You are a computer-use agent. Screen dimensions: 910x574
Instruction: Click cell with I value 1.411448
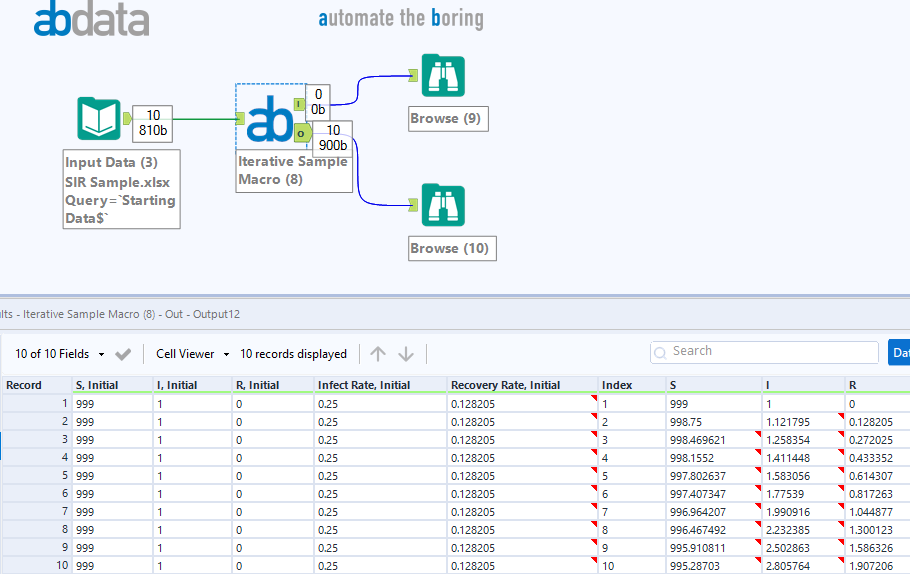(x=804, y=458)
